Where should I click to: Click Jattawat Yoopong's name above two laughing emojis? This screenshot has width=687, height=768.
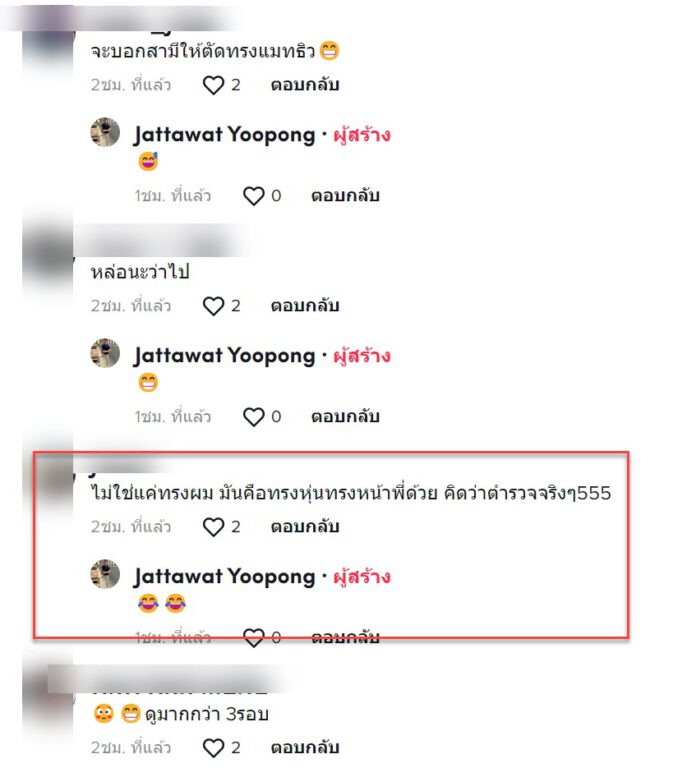(225, 576)
